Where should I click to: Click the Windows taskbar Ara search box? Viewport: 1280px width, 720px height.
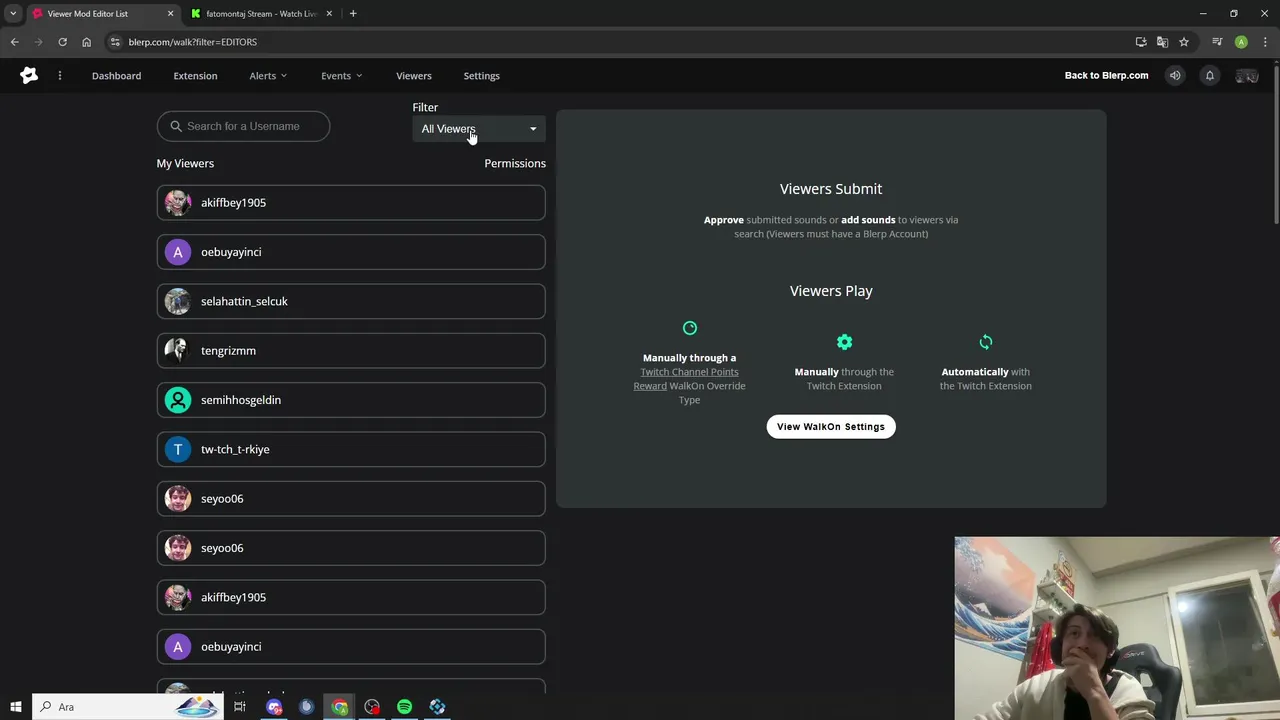127,707
